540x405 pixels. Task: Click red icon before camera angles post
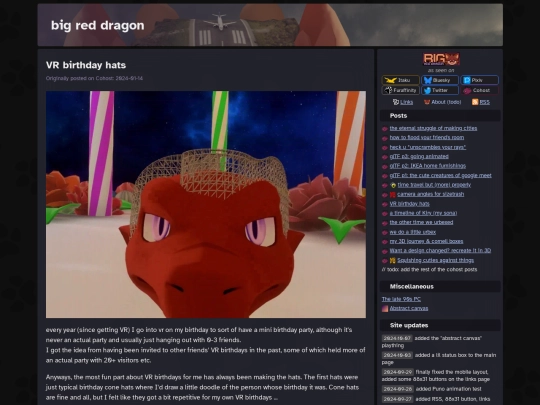coord(393,195)
